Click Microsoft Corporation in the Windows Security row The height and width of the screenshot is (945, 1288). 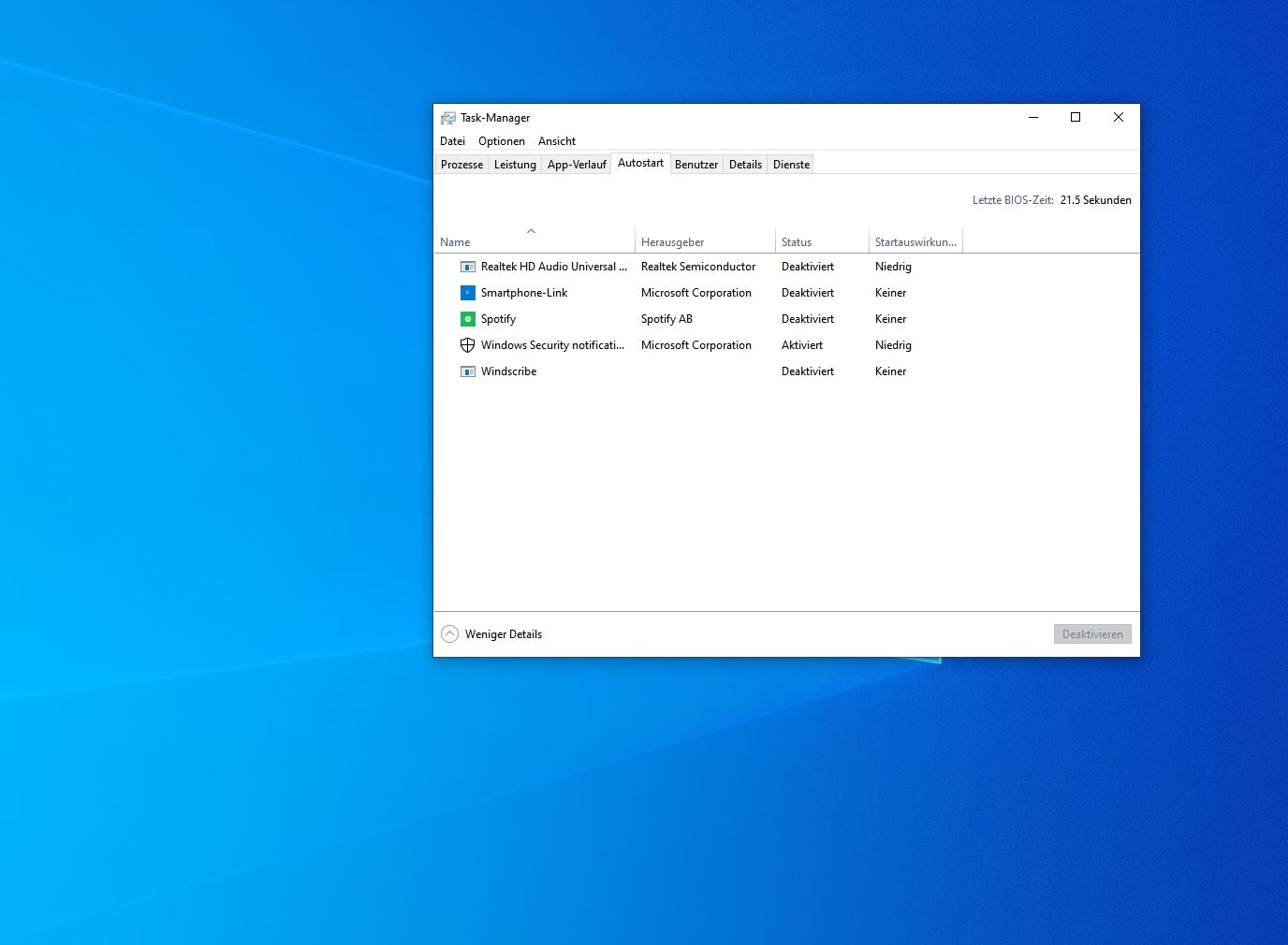click(x=696, y=345)
